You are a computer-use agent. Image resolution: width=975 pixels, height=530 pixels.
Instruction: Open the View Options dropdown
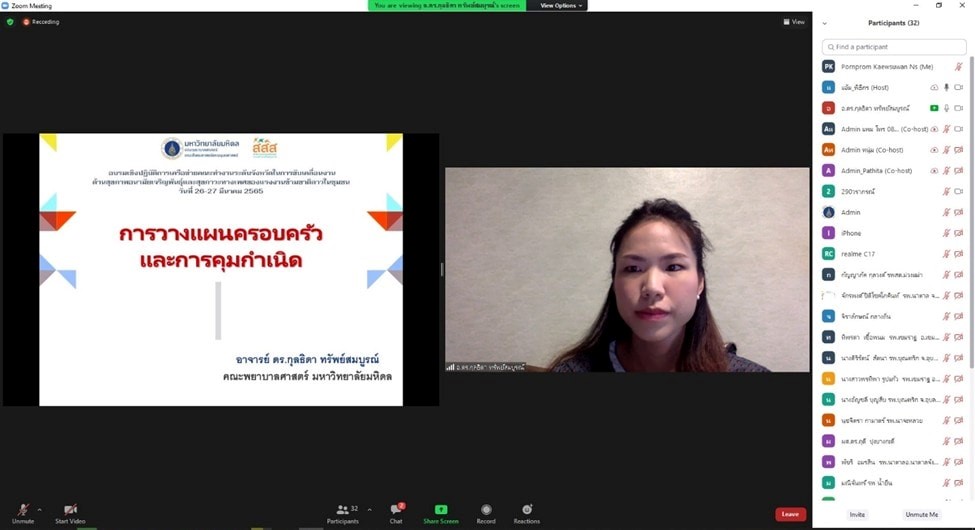click(560, 6)
